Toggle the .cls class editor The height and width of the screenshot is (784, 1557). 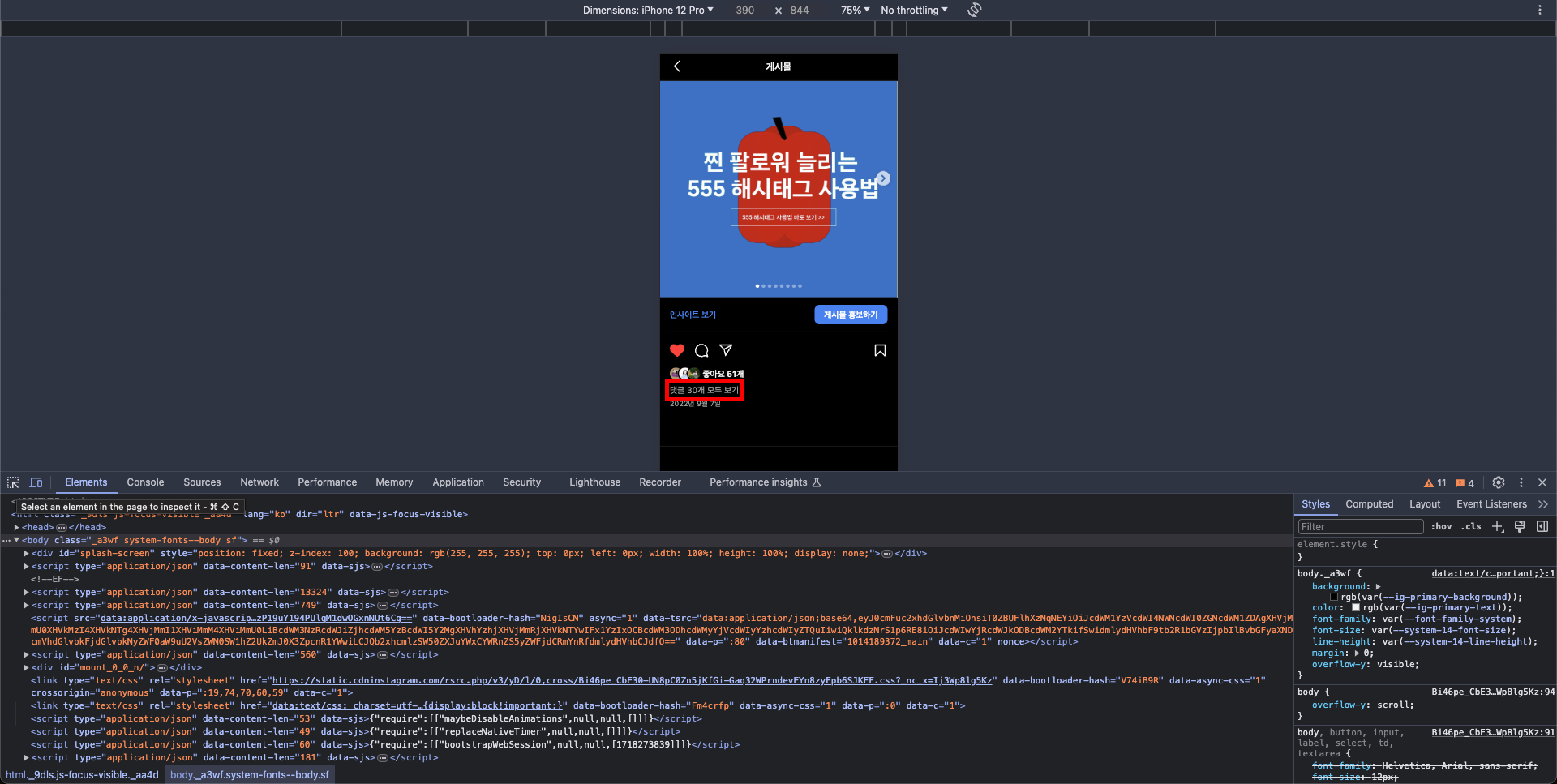(1472, 526)
